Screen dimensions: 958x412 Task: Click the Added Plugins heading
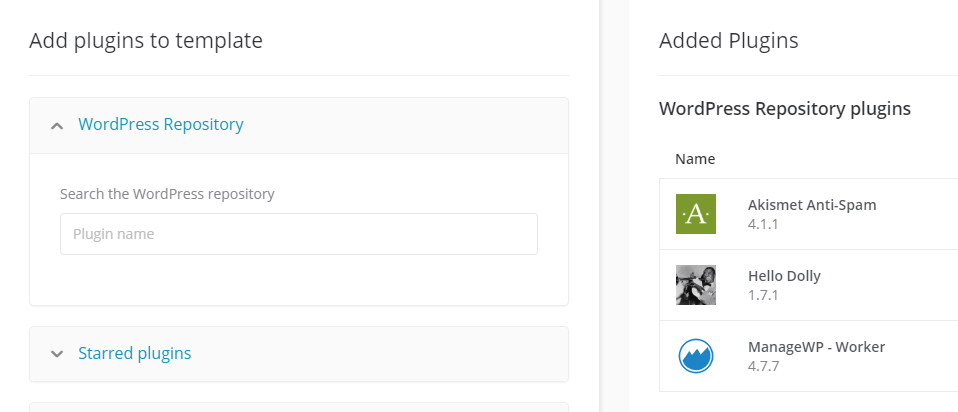728,40
